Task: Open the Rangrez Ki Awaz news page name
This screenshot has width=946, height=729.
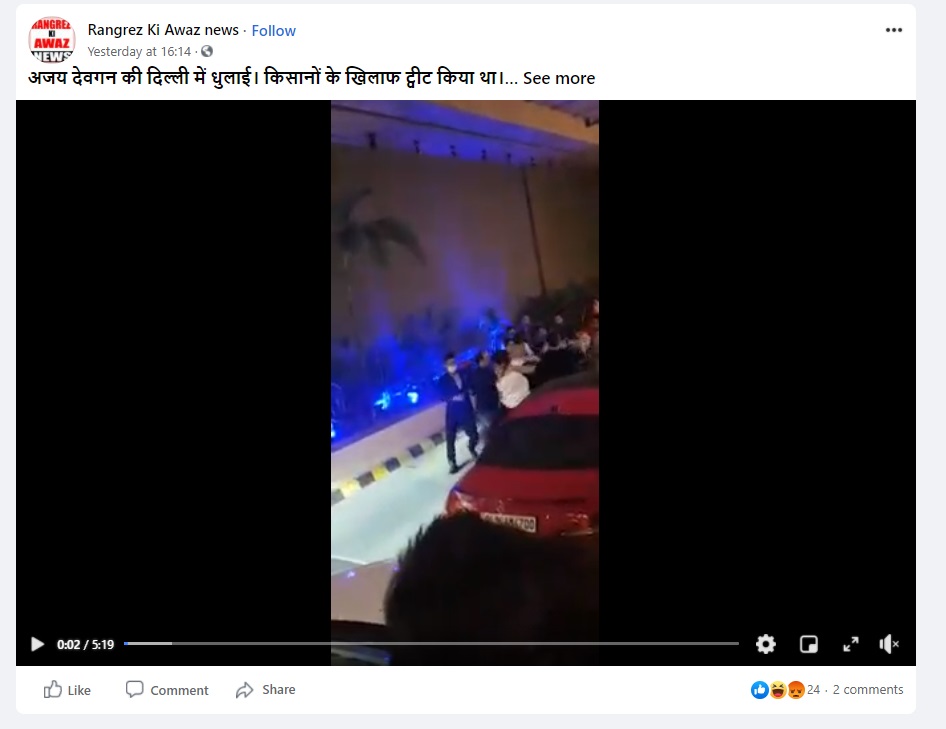Action: (x=163, y=30)
